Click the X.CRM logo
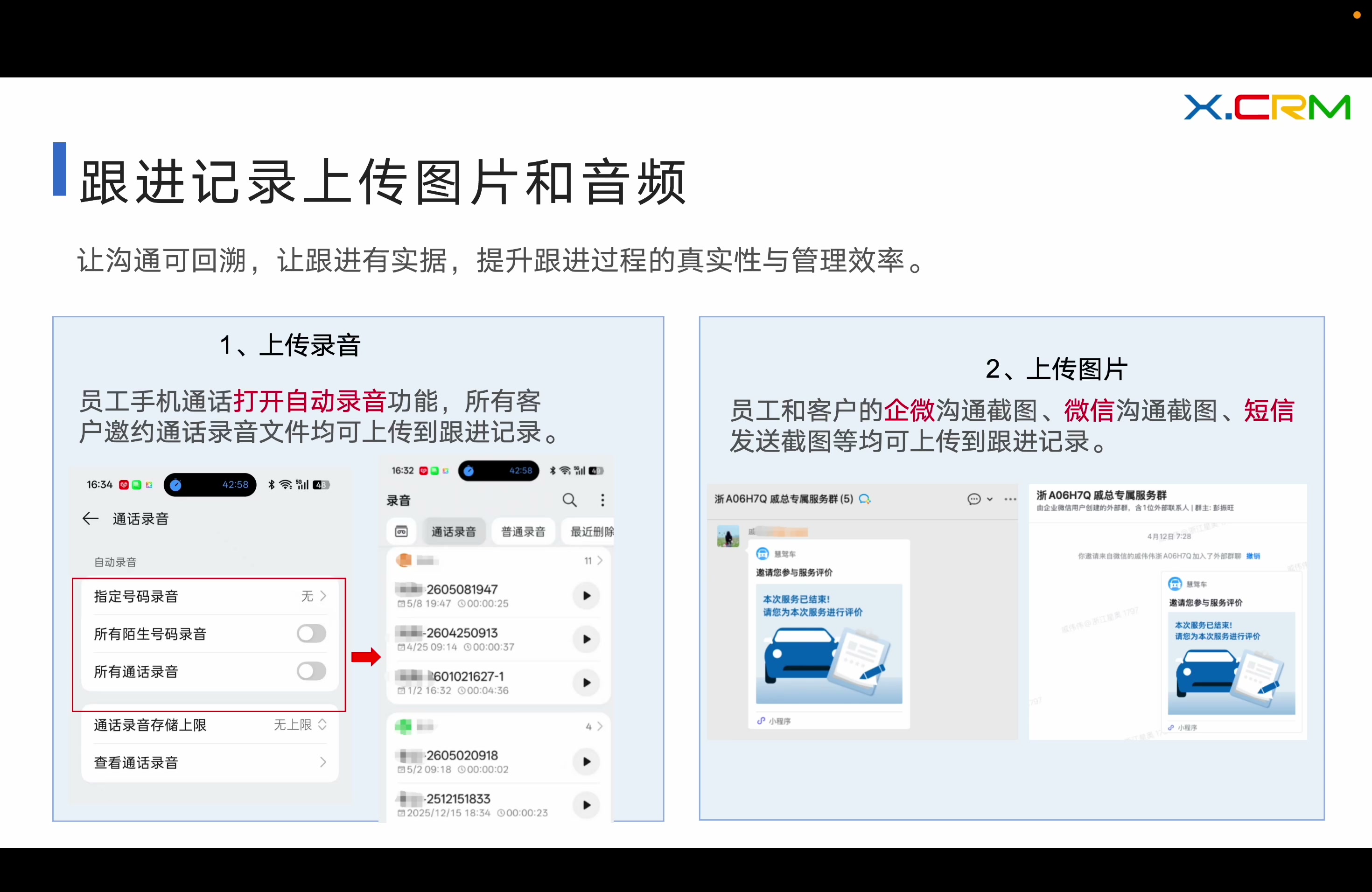The image size is (1372, 892). click(1267, 107)
